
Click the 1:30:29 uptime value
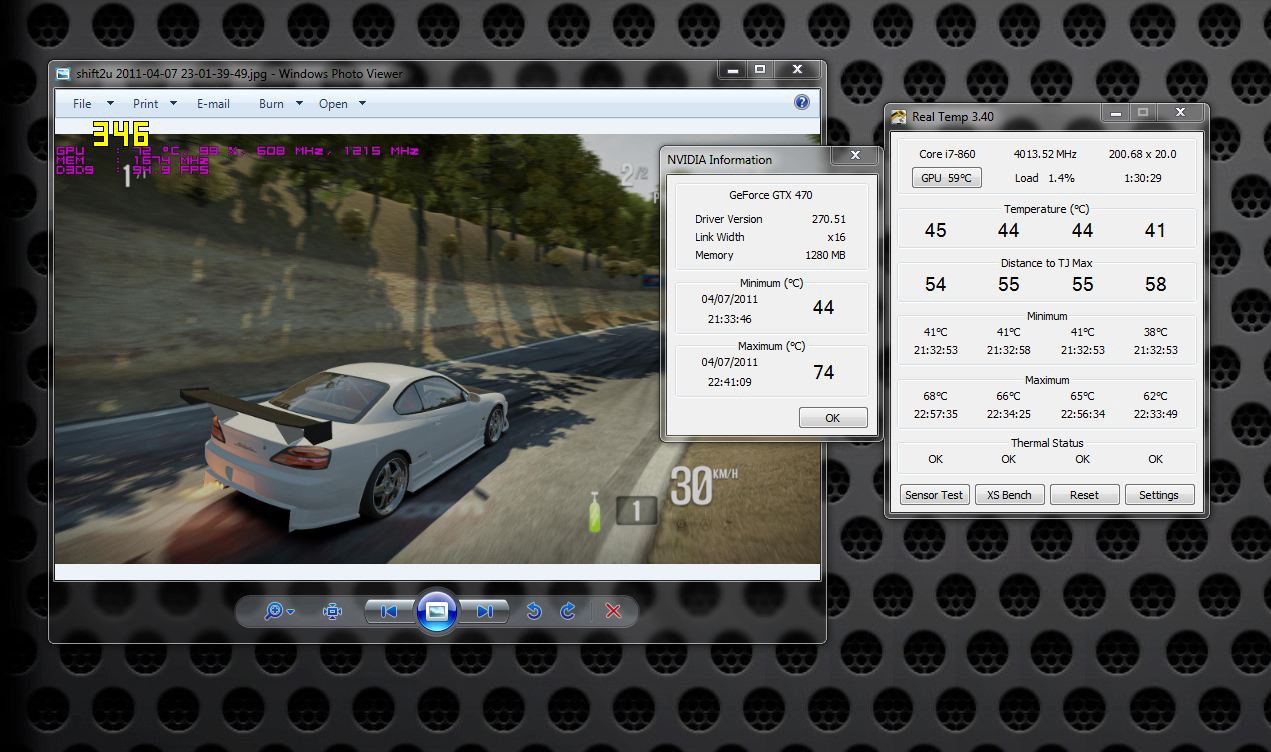tap(1142, 178)
